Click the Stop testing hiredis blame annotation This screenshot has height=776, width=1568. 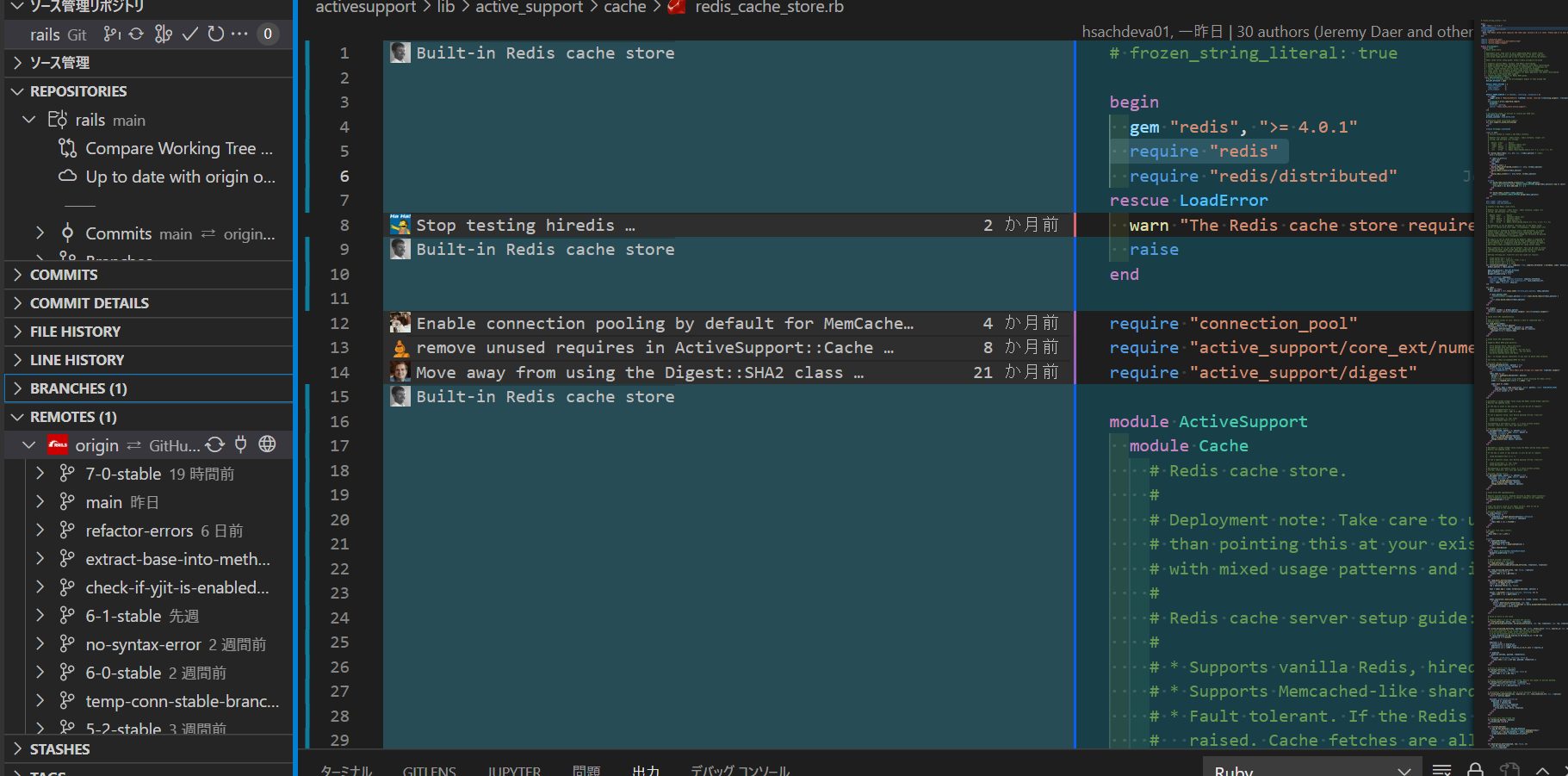tap(728, 224)
